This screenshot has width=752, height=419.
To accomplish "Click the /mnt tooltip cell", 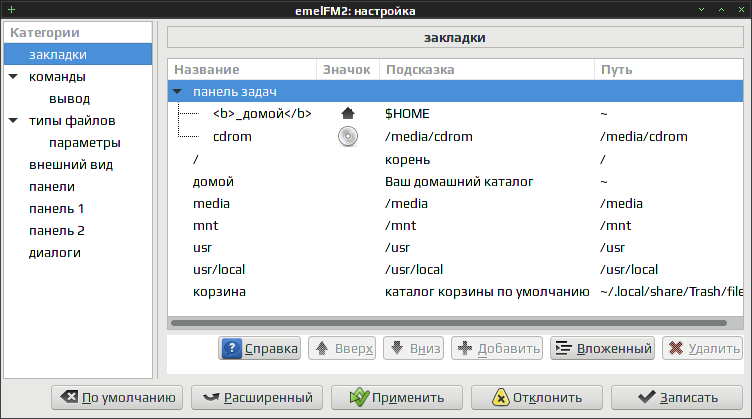I will (x=400, y=226).
